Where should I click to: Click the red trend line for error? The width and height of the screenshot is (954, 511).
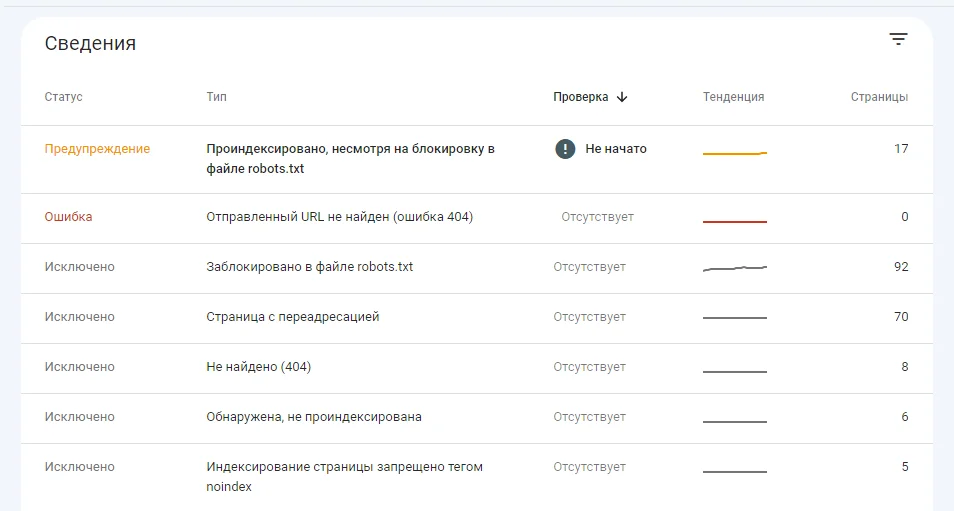pyautogui.click(x=735, y=221)
